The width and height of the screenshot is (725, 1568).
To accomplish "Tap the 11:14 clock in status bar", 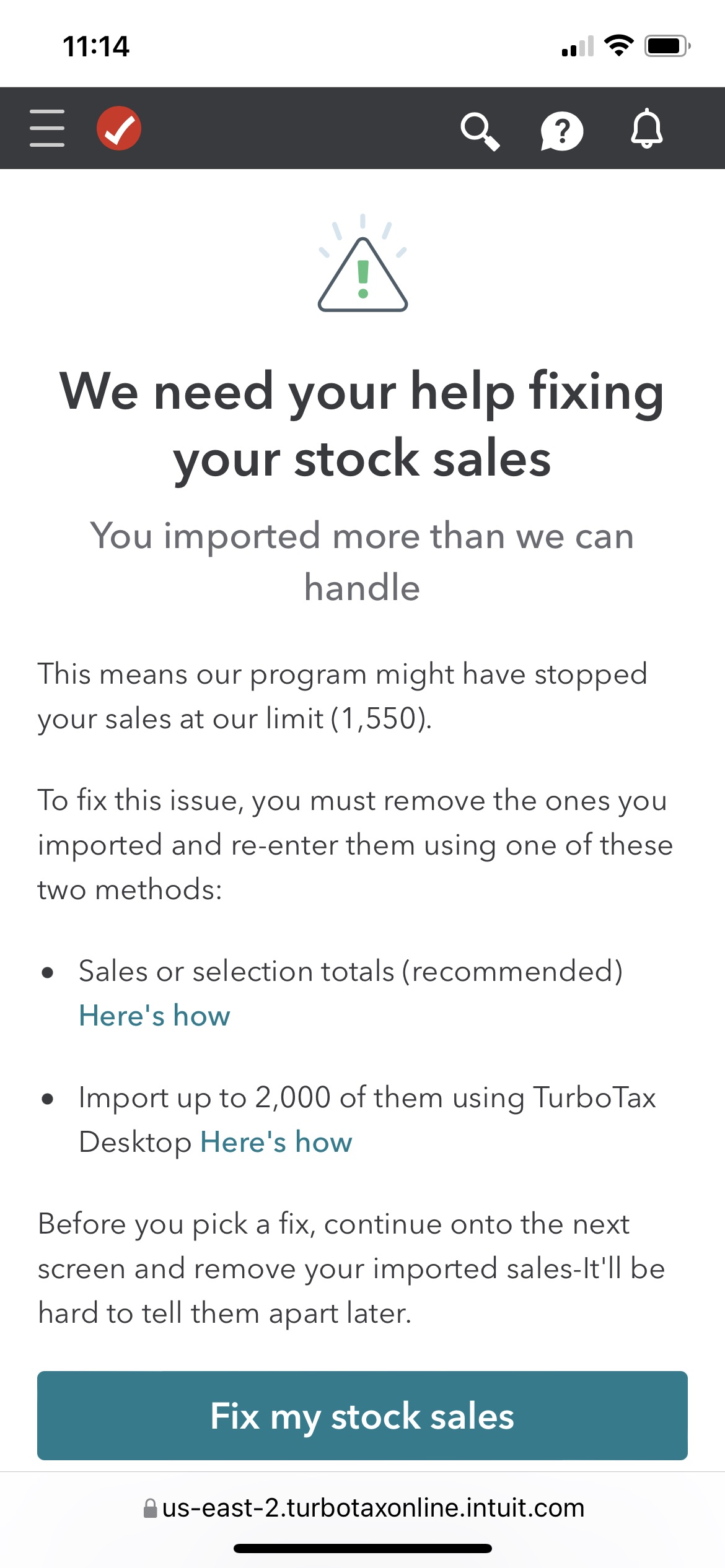I will pyautogui.click(x=96, y=46).
